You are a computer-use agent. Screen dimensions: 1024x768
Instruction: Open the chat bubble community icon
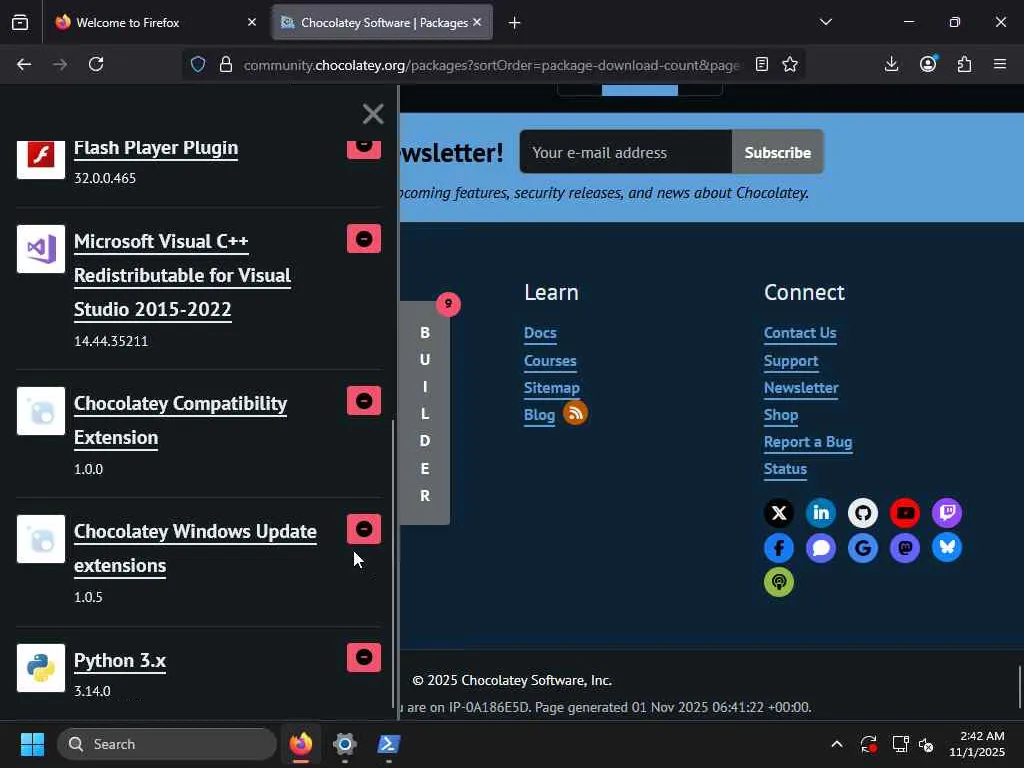click(x=821, y=548)
